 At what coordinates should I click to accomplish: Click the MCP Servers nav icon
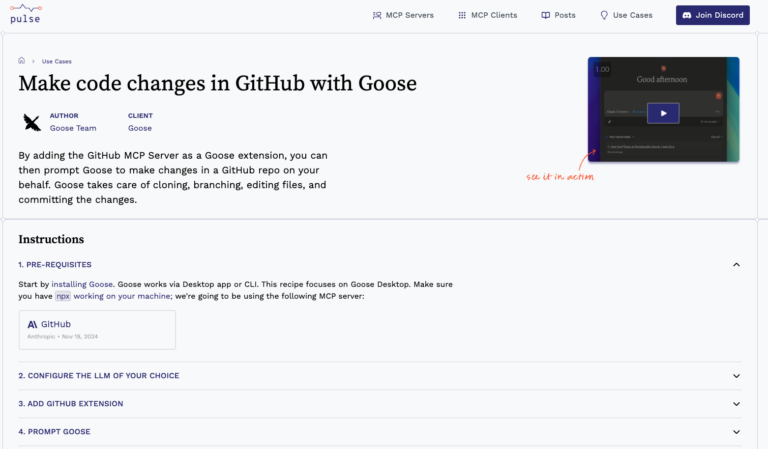point(377,15)
